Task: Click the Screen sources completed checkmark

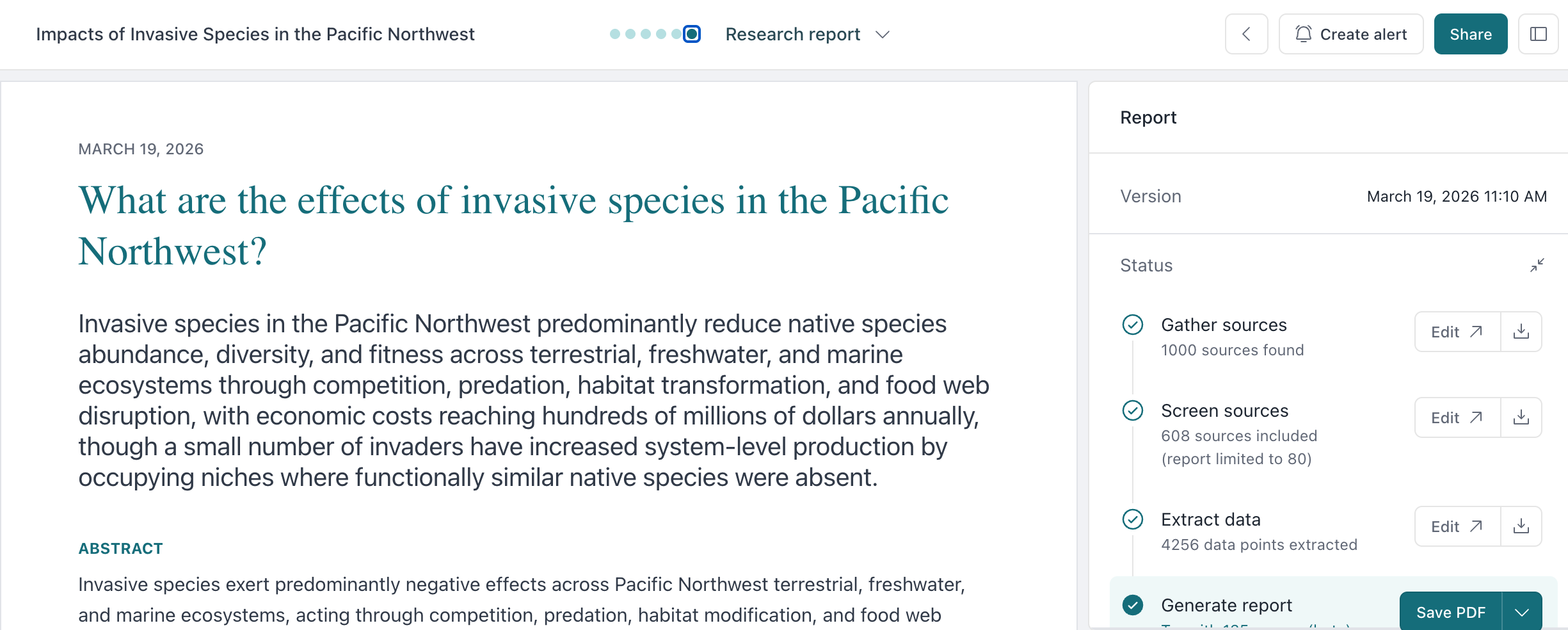Action: [1132, 410]
